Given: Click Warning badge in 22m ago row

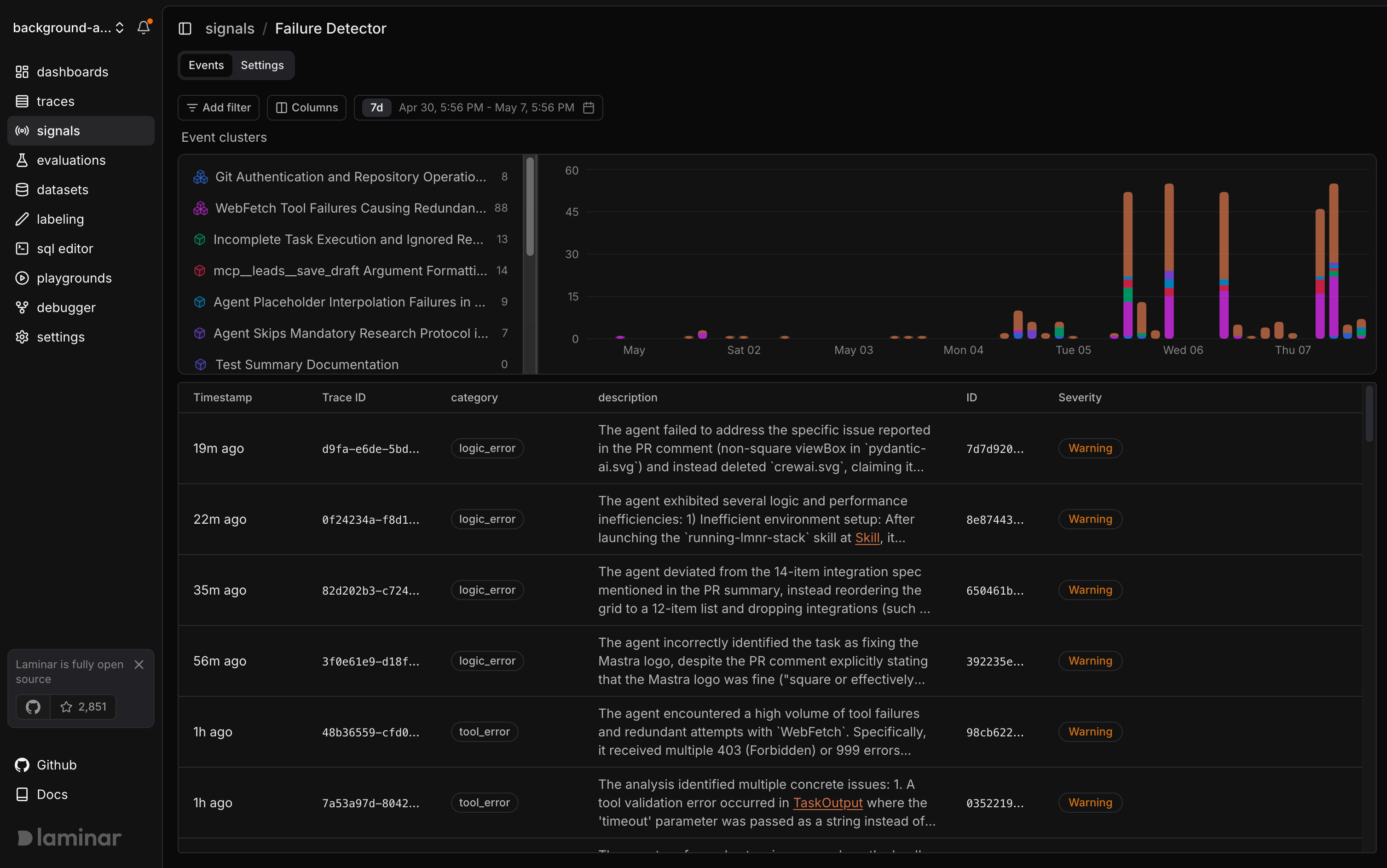Looking at the screenshot, I should coord(1090,519).
